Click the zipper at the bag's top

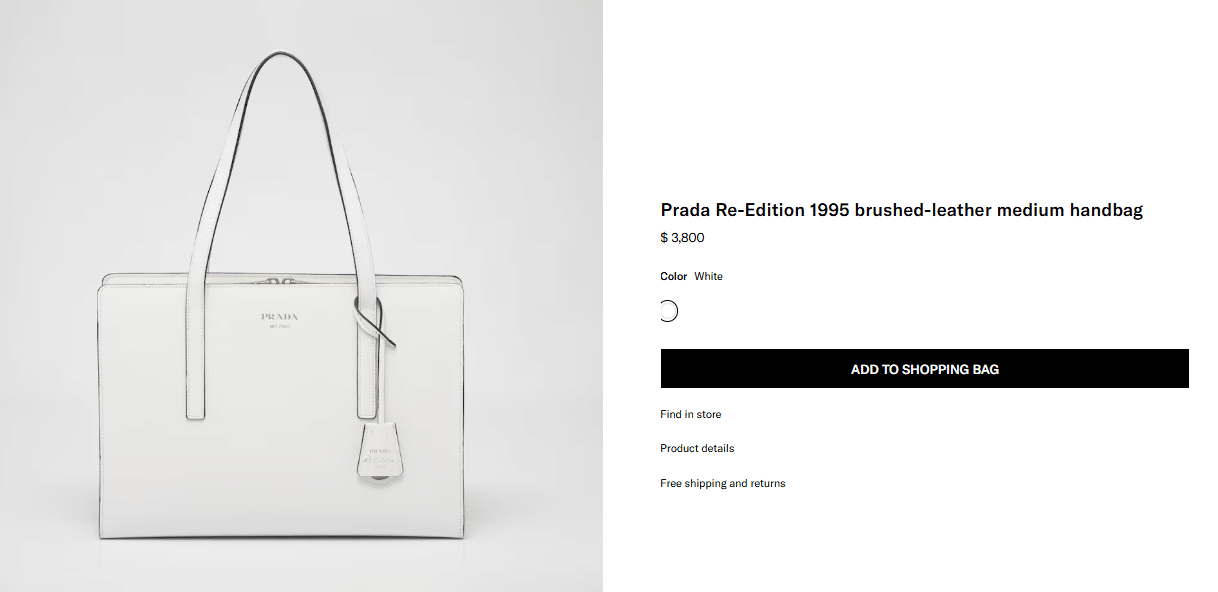(x=282, y=278)
